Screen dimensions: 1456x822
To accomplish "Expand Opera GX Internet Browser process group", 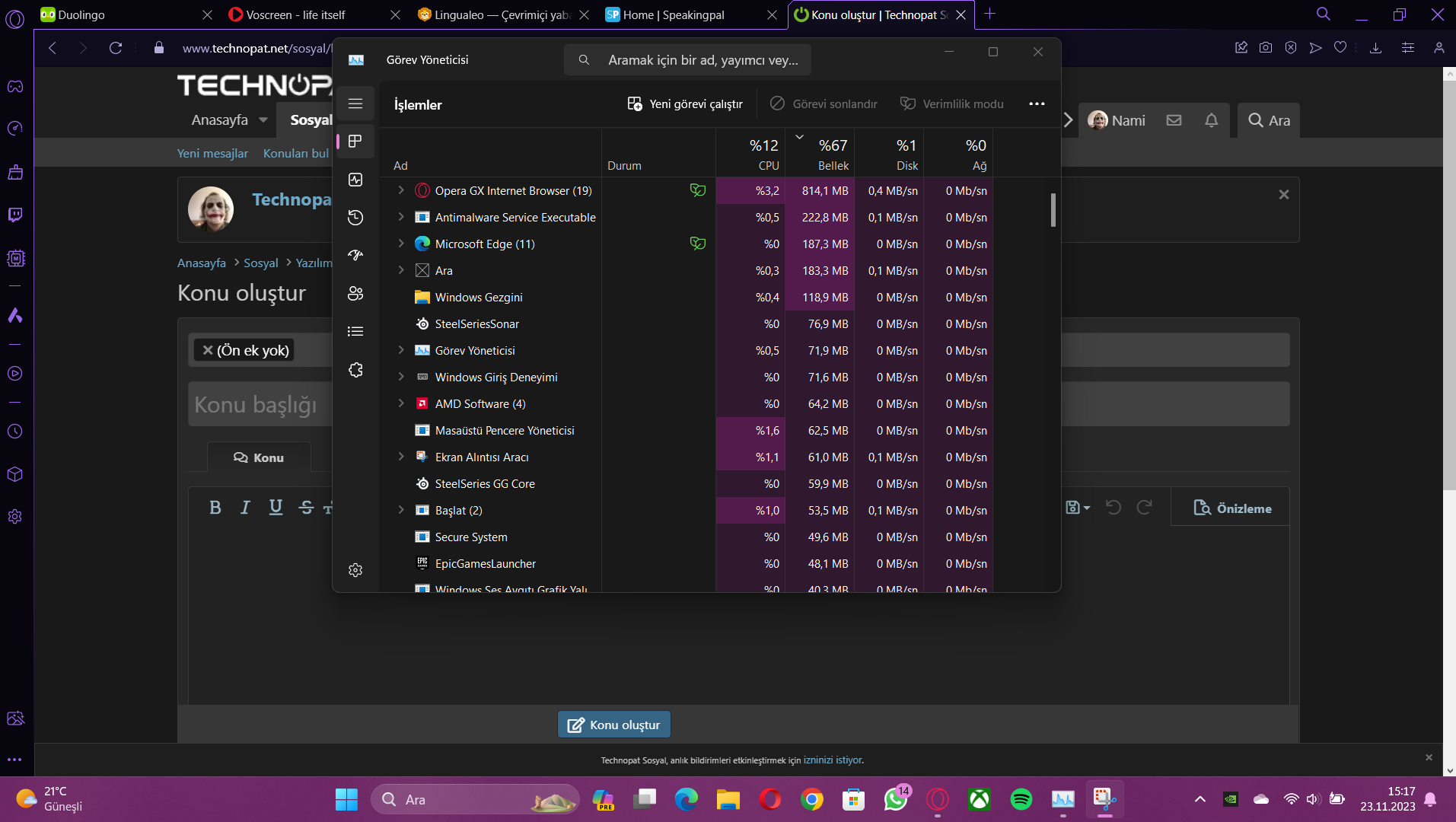I will [401, 190].
